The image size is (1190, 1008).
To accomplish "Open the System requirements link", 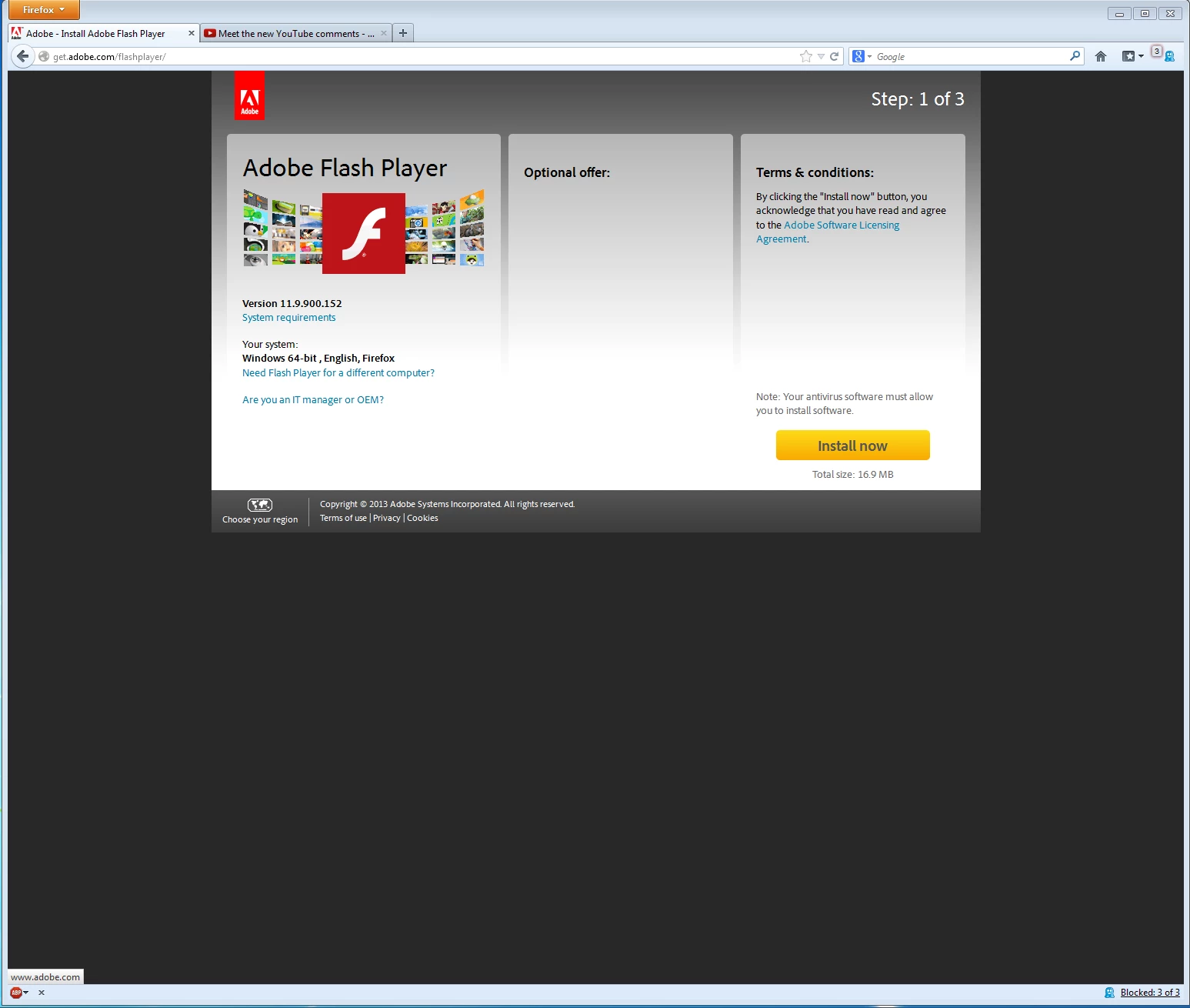I will (288, 318).
